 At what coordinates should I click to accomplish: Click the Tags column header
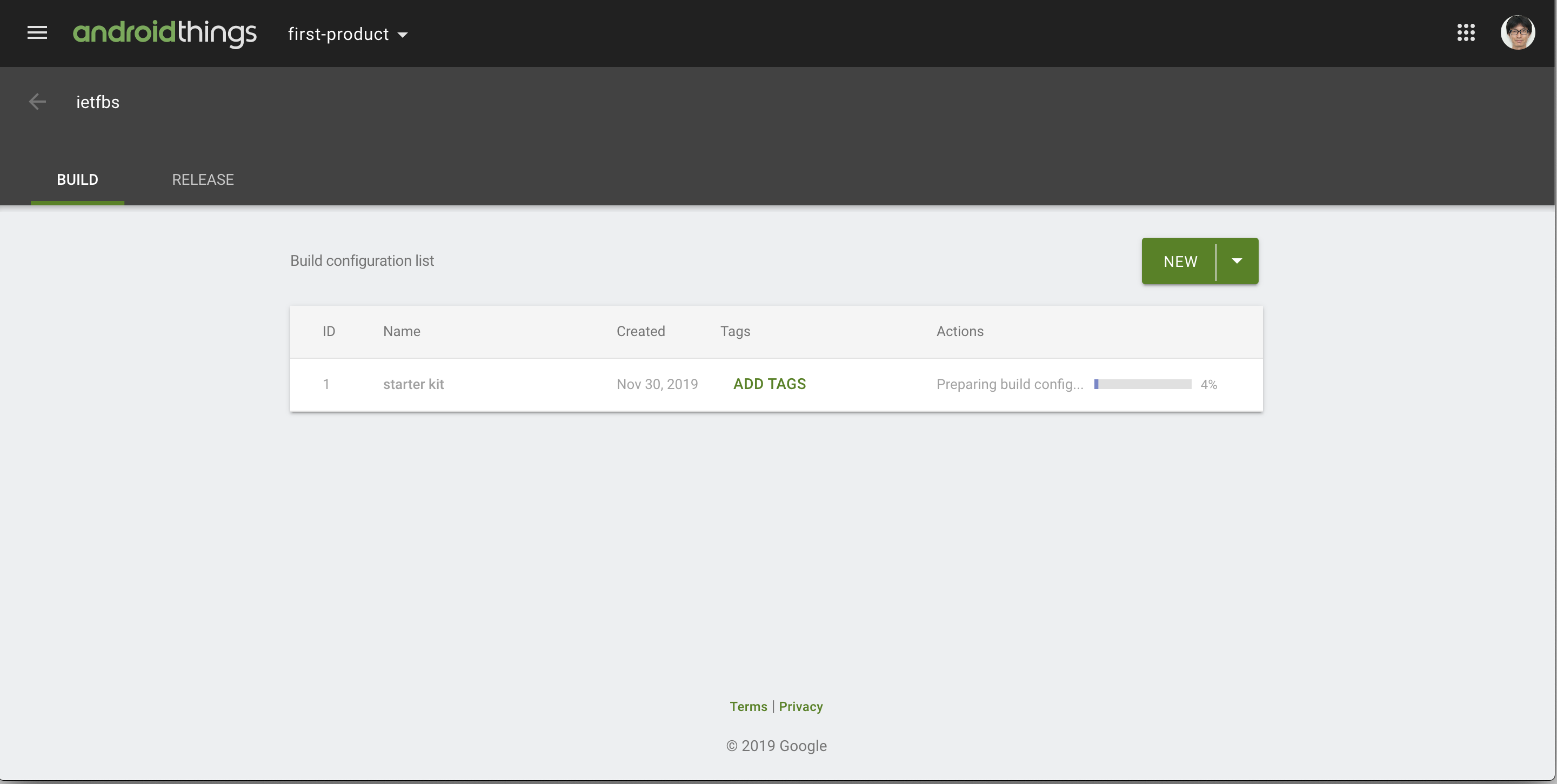coord(735,331)
